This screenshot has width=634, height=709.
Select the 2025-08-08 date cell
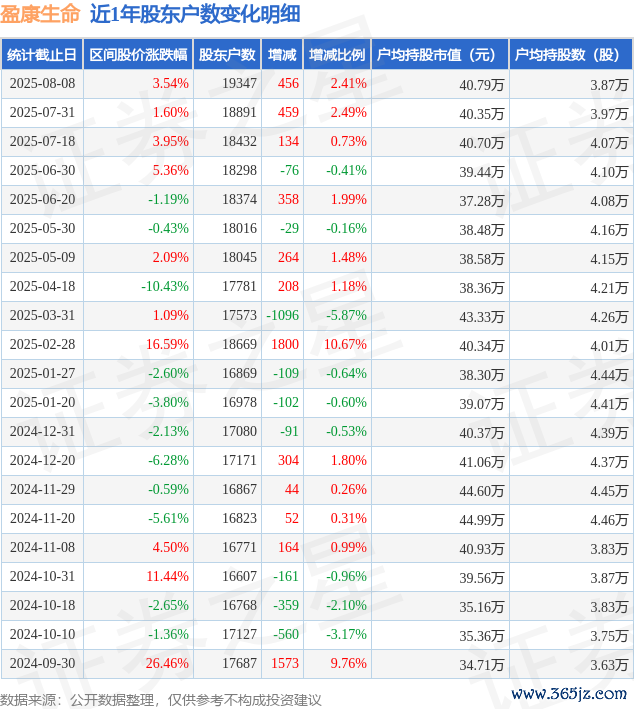pyautogui.click(x=43, y=84)
